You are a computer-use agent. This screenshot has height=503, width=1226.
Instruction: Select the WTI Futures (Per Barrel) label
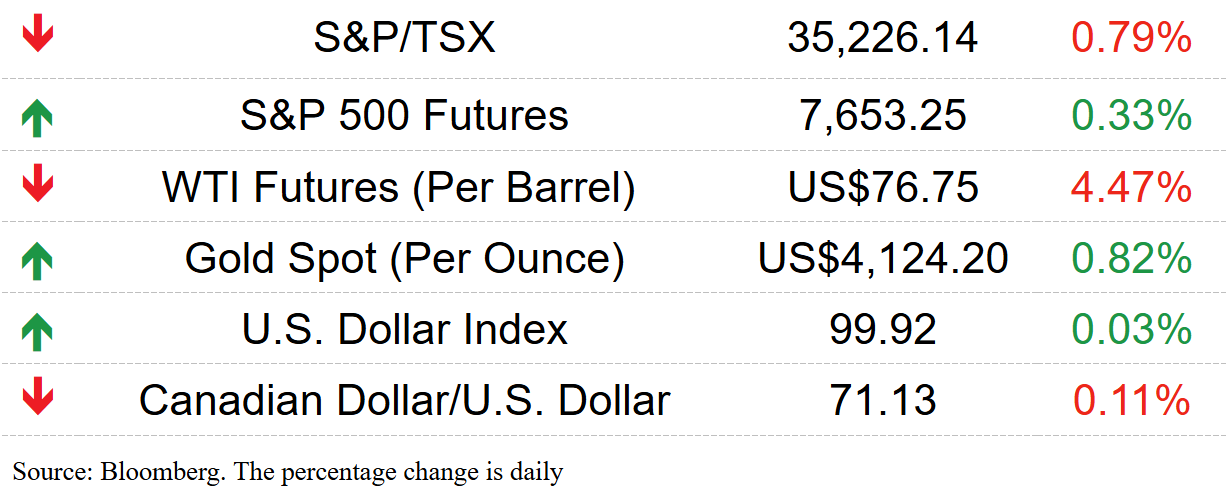[x=399, y=188]
